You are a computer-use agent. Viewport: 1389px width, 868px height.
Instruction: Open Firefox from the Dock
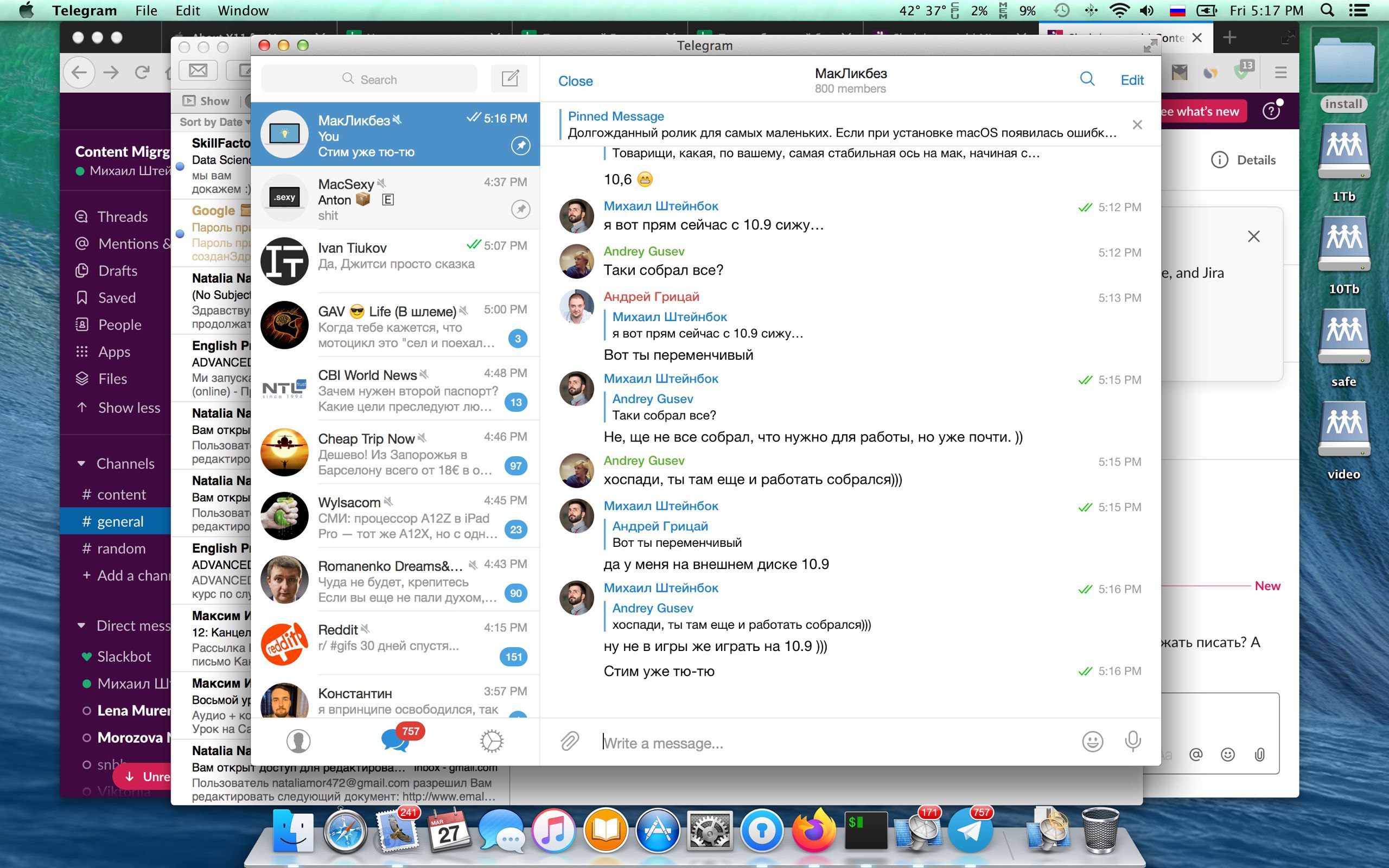pos(813,830)
